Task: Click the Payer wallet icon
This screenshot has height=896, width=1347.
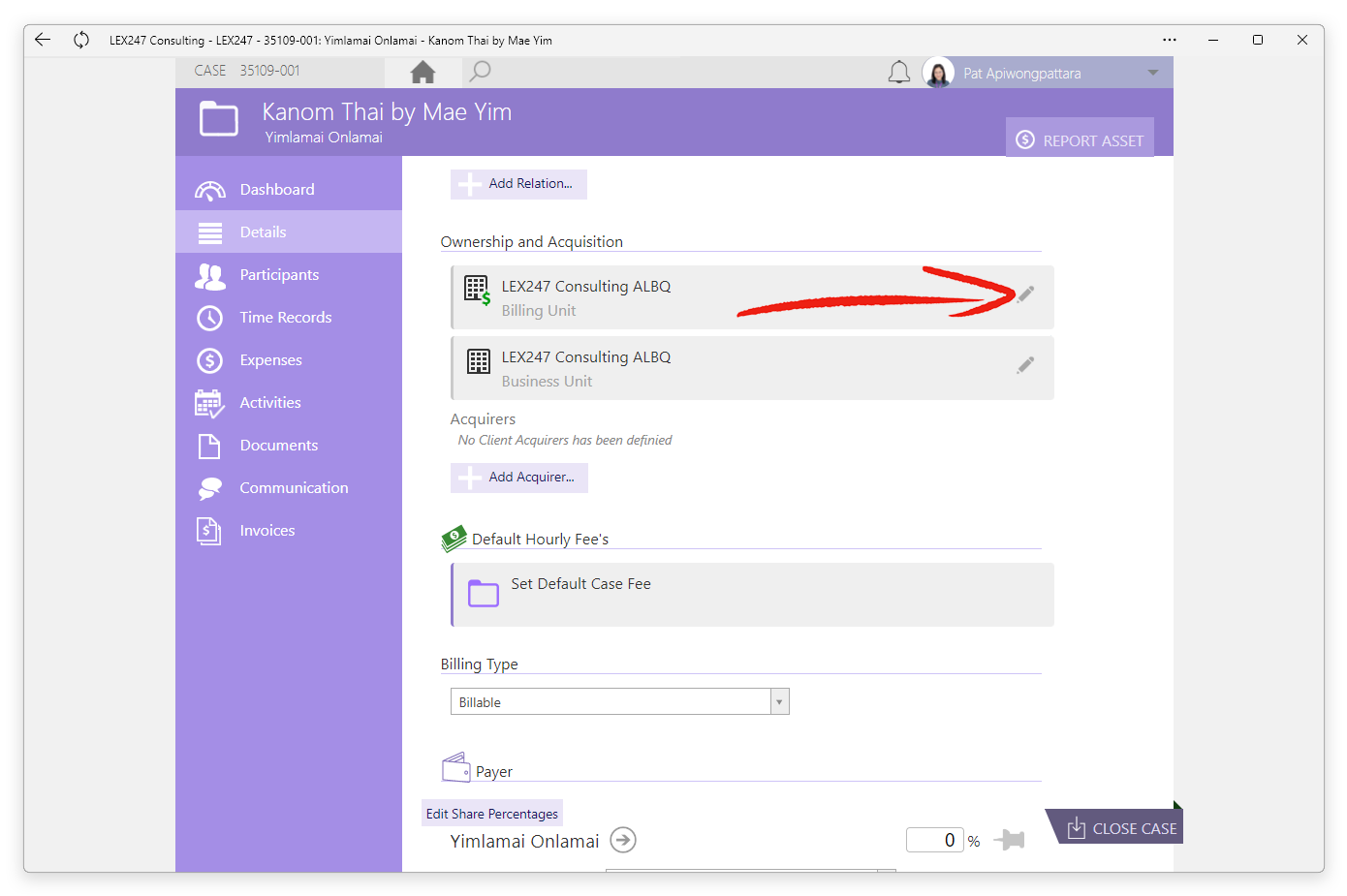Action: click(x=456, y=768)
